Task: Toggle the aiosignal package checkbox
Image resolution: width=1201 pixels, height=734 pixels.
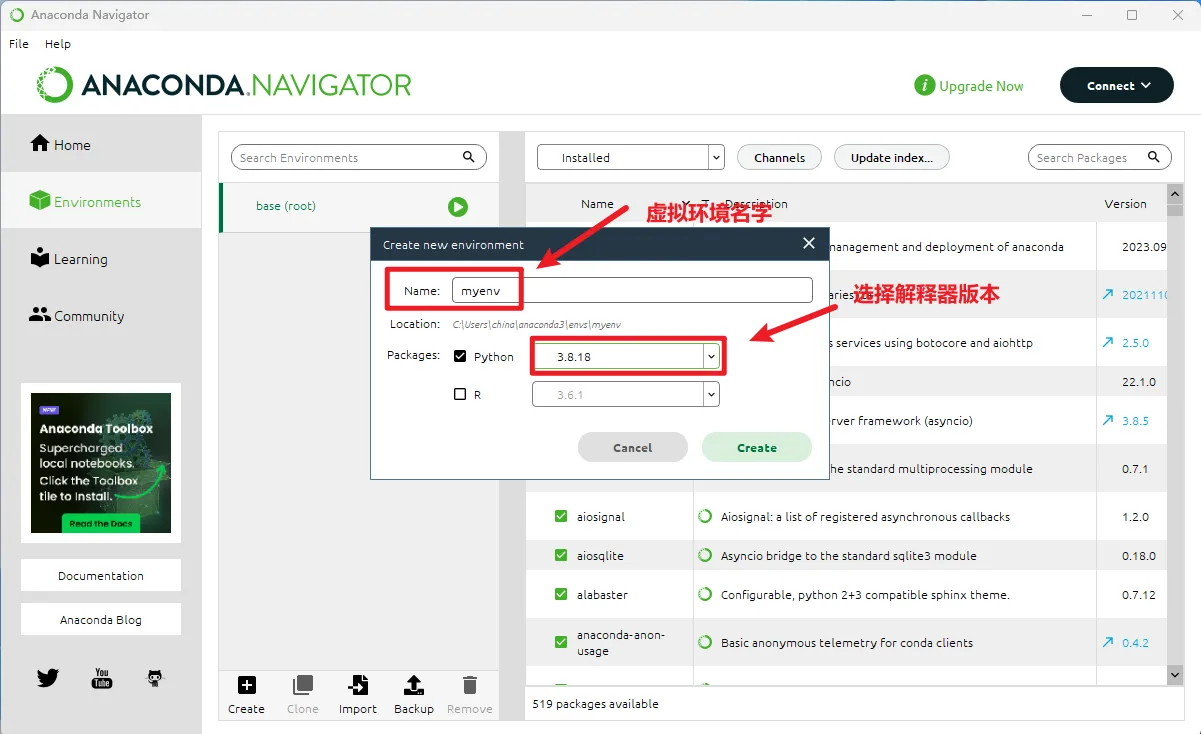Action: pyautogui.click(x=561, y=516)
